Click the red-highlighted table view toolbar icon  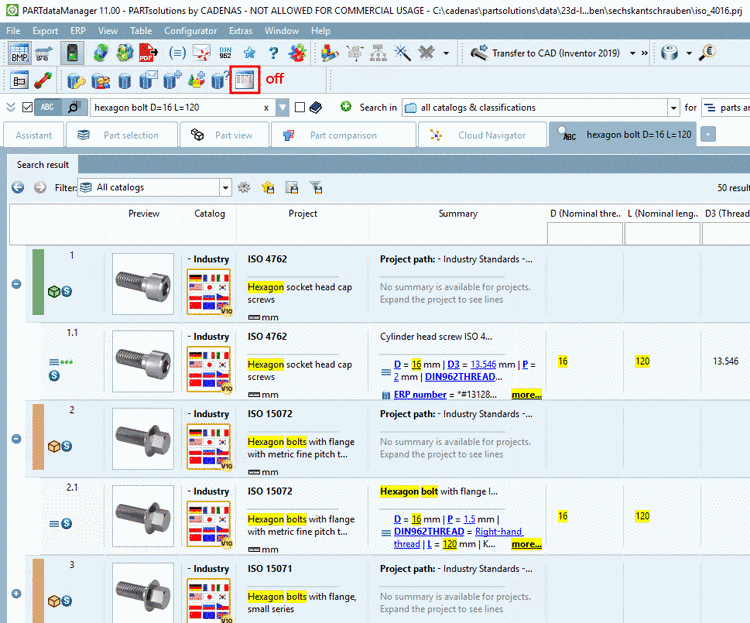click(x=245, y=80)
